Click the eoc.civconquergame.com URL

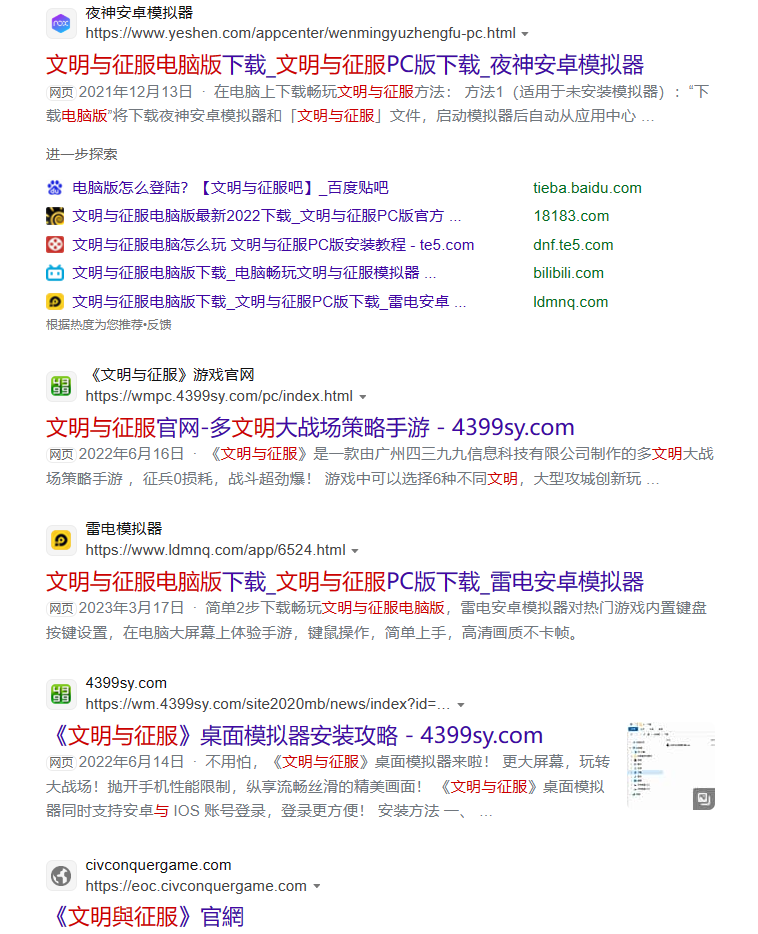click(196, 886)
